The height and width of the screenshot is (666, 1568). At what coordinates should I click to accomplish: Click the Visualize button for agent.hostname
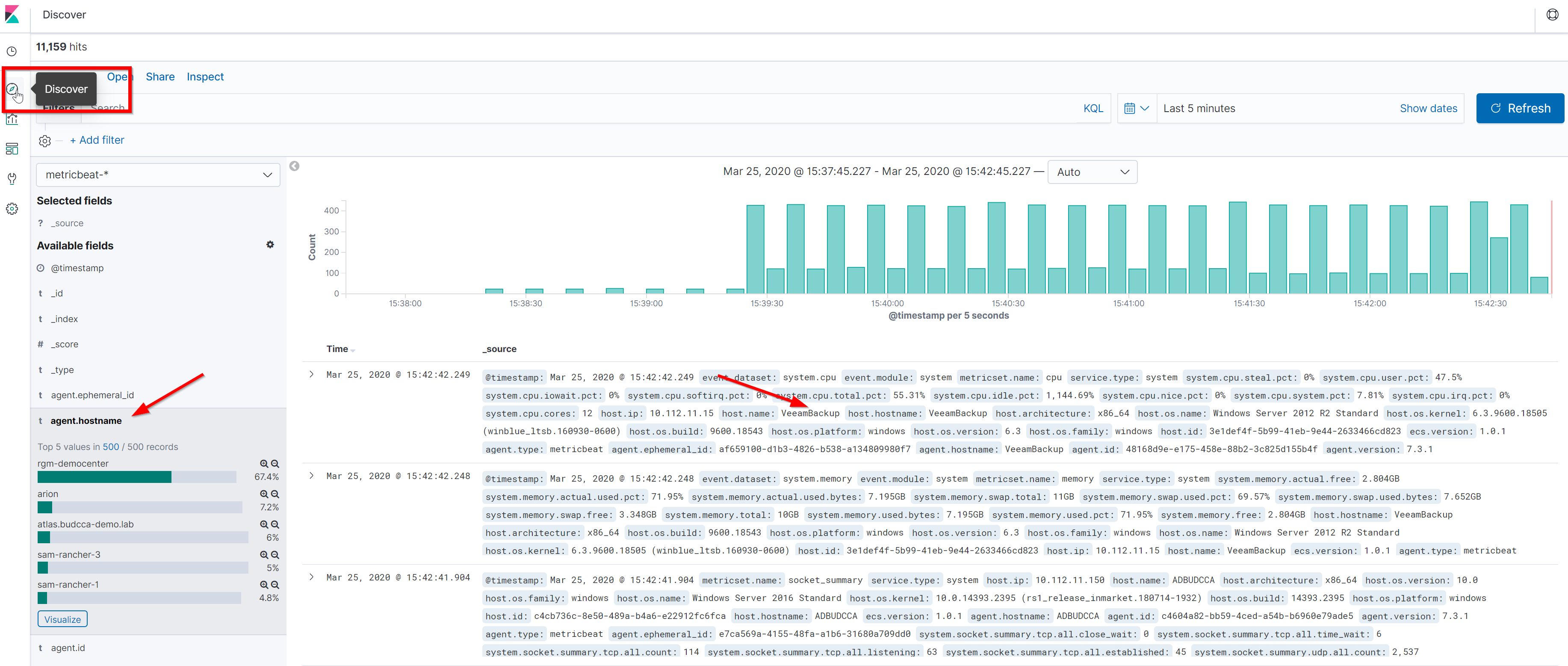[x=63, y=620]
